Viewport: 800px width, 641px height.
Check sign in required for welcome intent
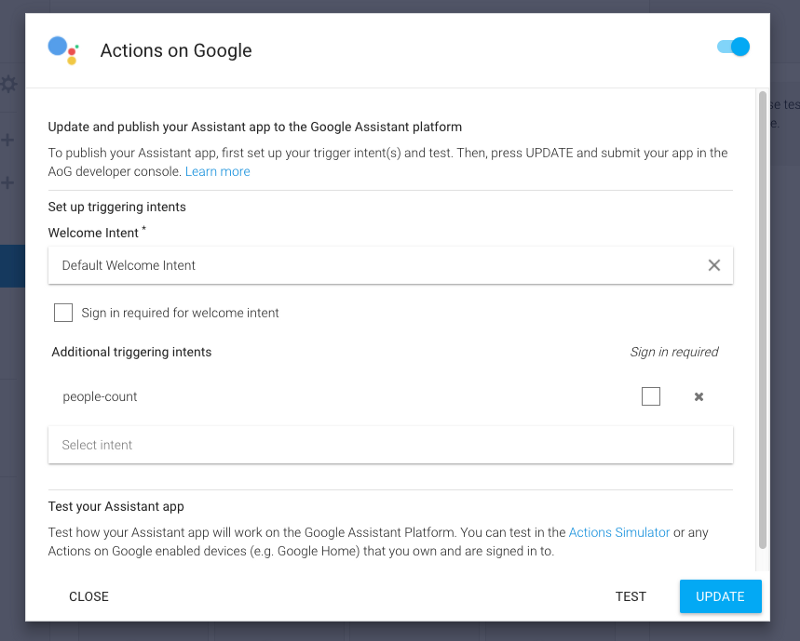tap(64, 313)
